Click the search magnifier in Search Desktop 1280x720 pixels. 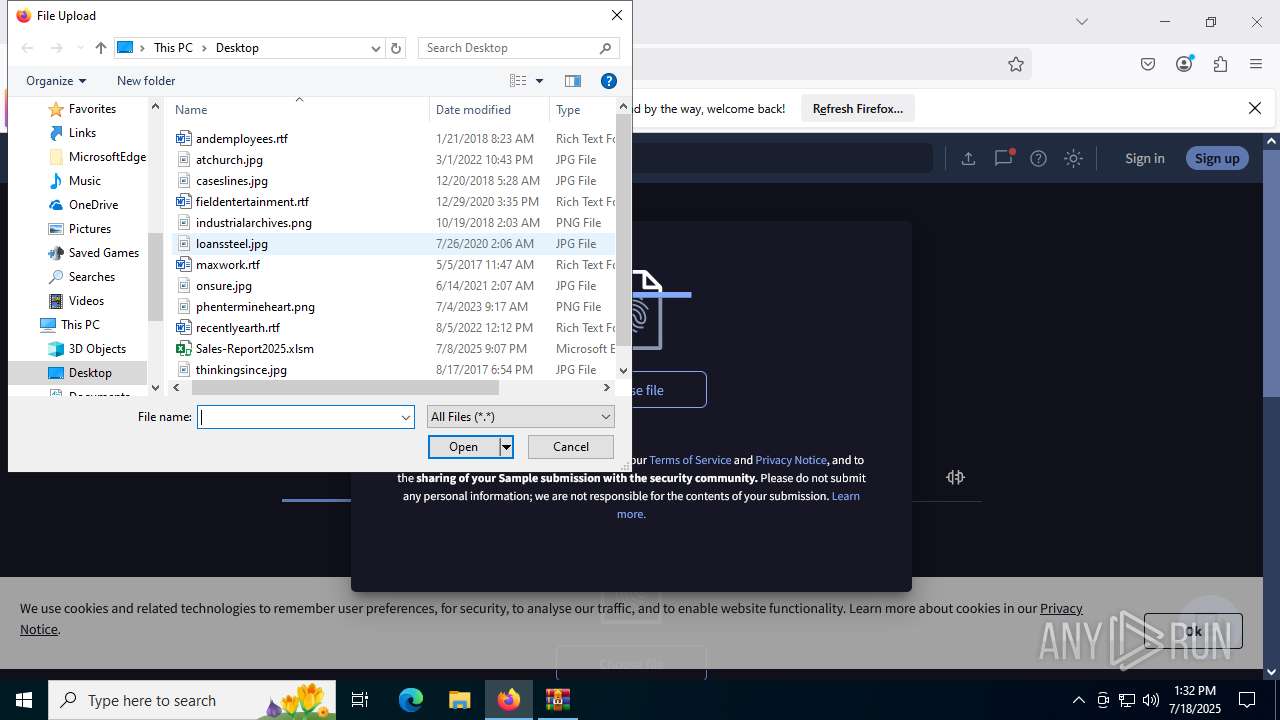click(x=605, y=48)
